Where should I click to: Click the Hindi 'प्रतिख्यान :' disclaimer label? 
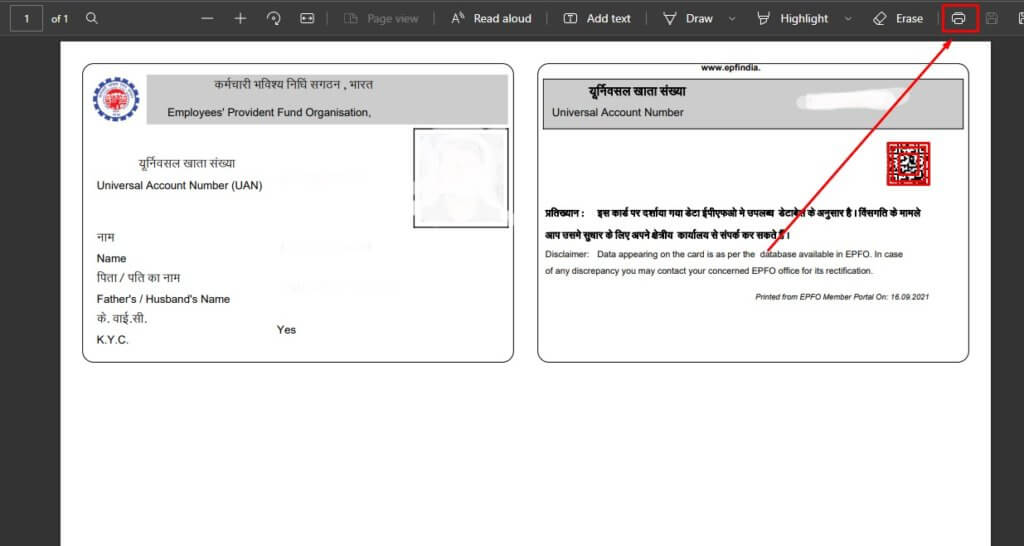coord(565,213)
